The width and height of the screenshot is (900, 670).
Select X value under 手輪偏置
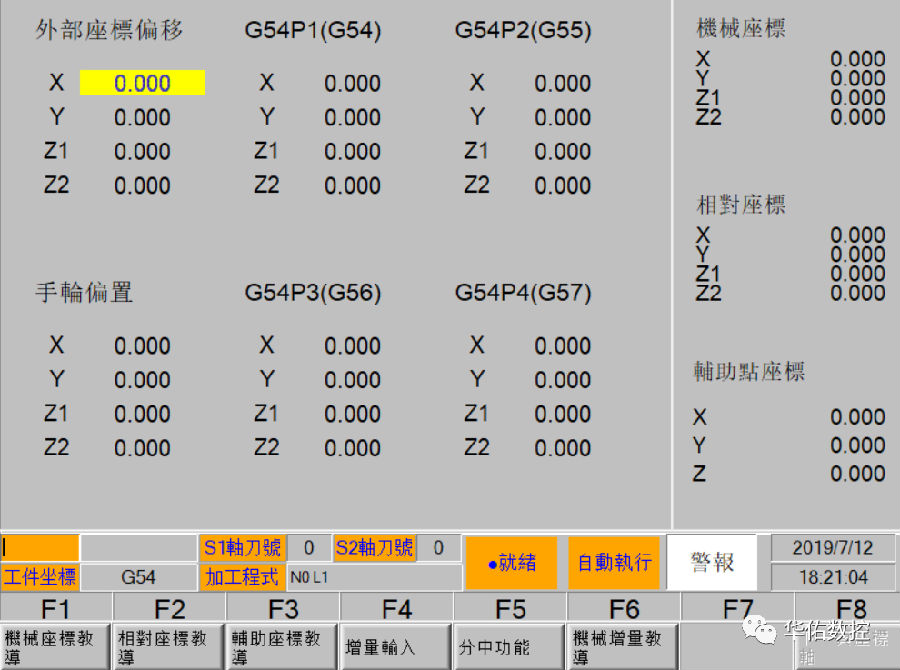click(x=142, y=346)
